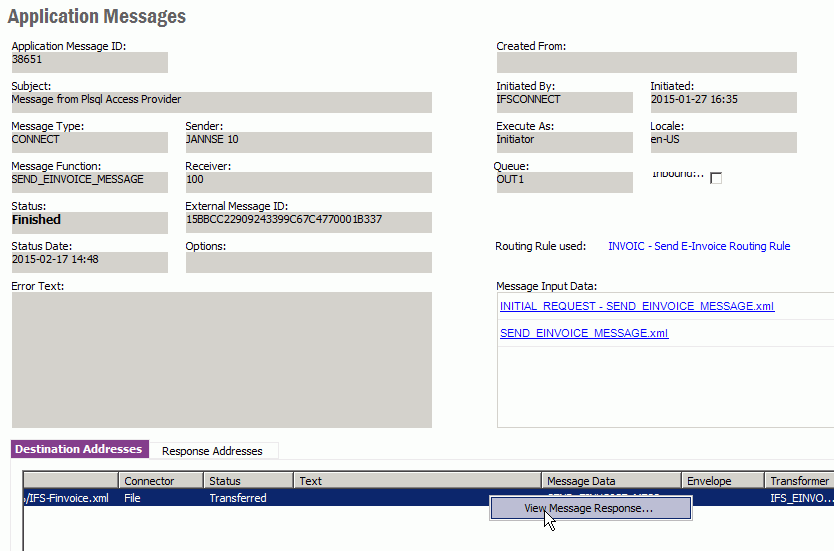
Task: Focus the Subject field
Action: (x=221, y=102)
